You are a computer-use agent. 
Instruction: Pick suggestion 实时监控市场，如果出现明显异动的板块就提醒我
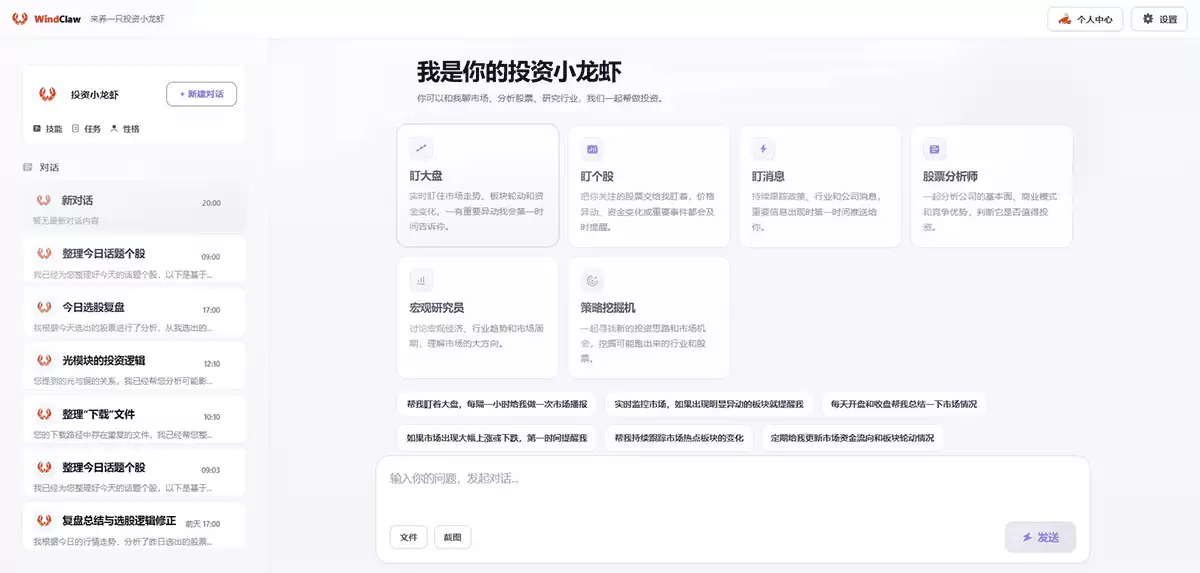tap(709, 404)
